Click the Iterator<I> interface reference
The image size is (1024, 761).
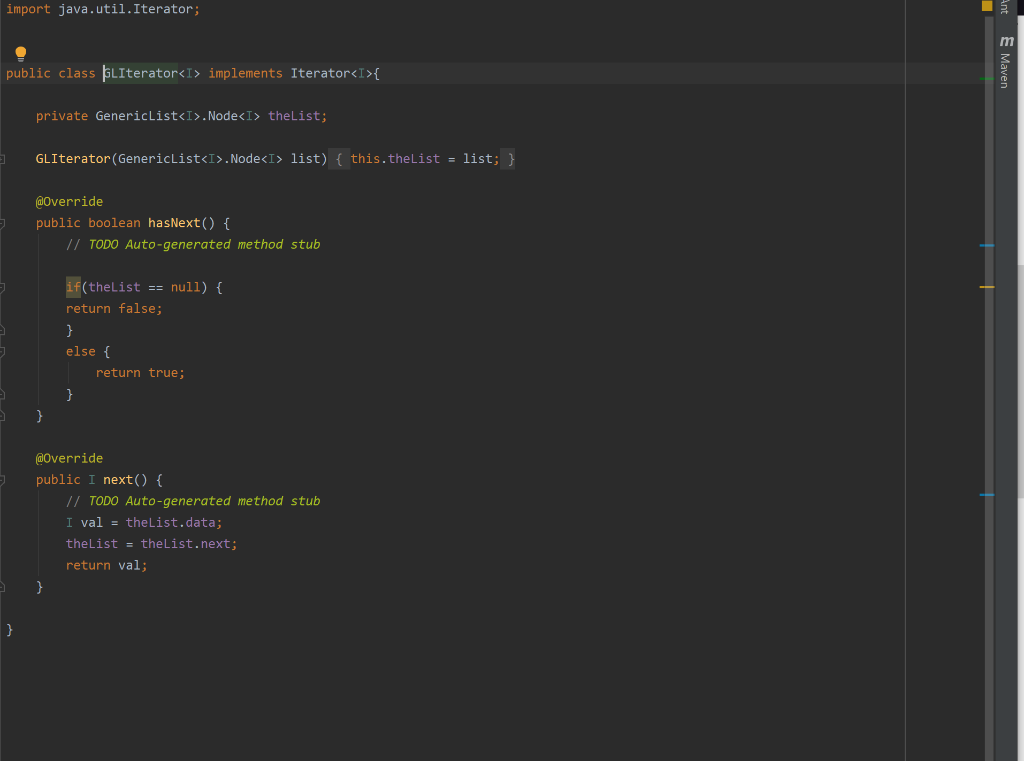(320, 72)
